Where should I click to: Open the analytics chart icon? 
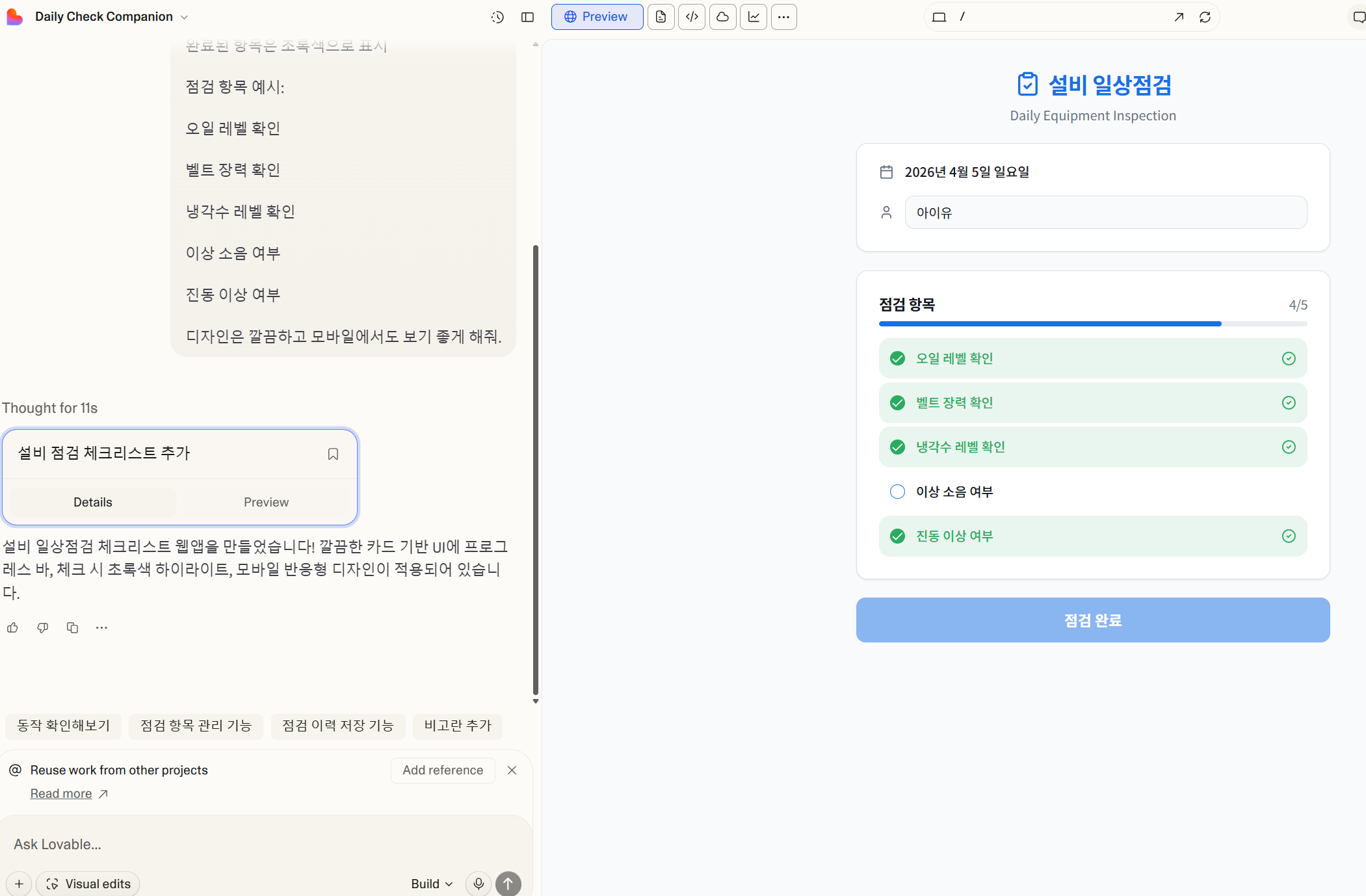click(x=754, y=17)
